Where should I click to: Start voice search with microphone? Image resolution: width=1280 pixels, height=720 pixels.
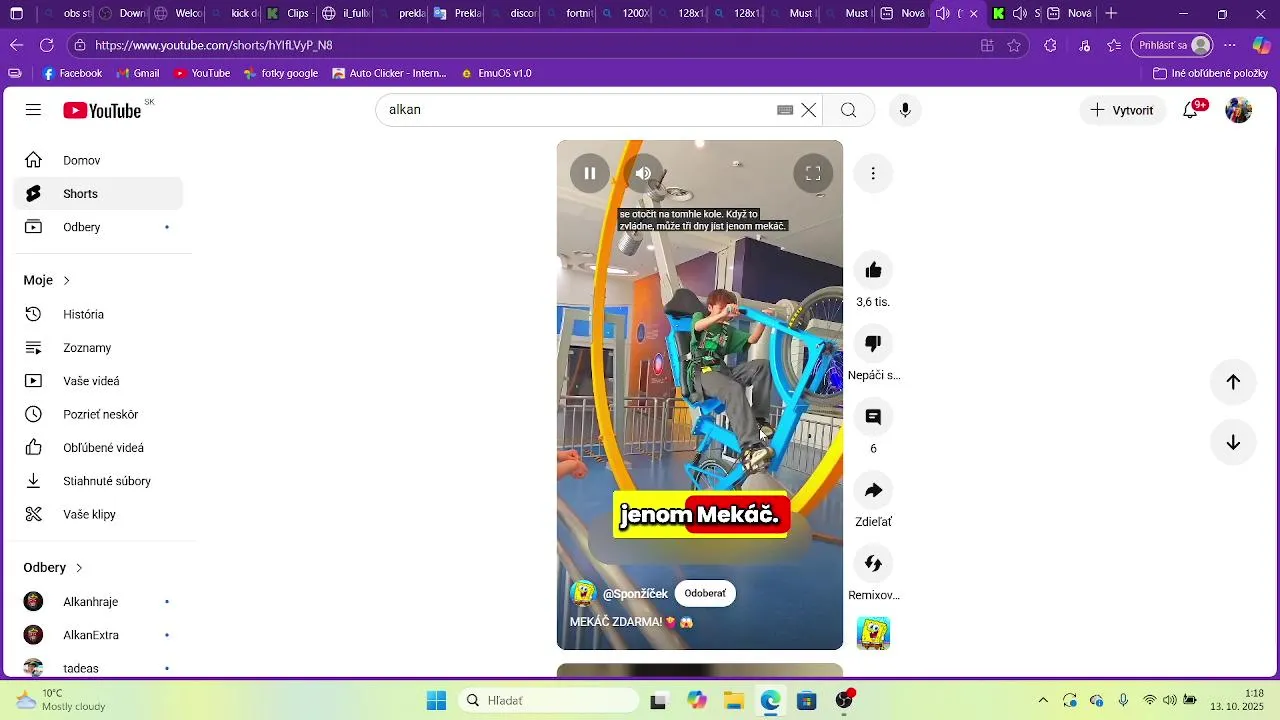click(905, 110)
